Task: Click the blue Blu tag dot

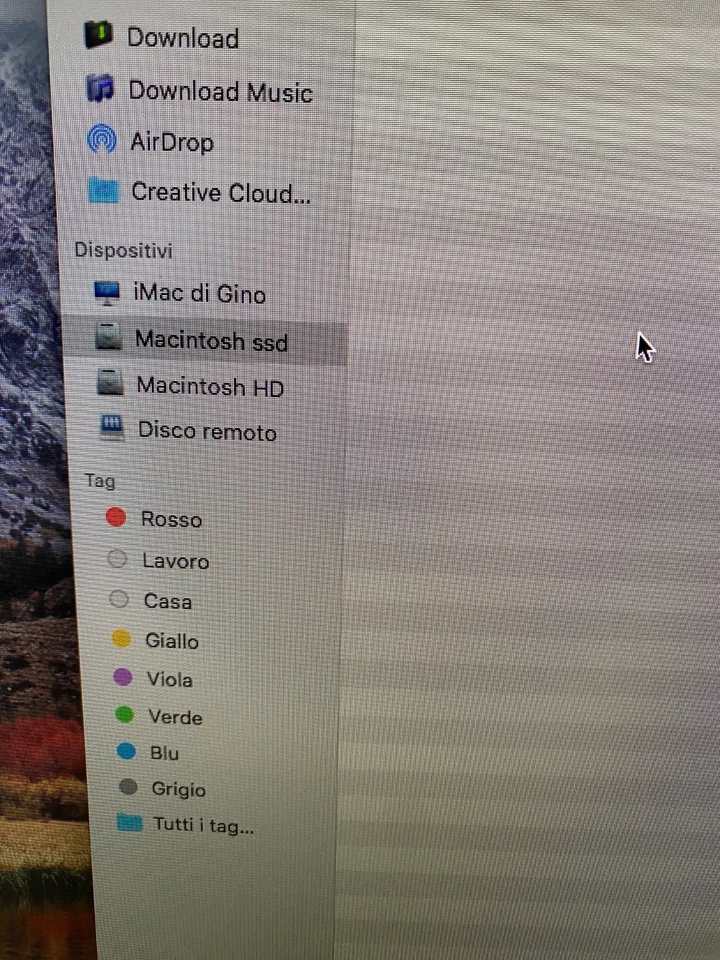Action: 126,751
